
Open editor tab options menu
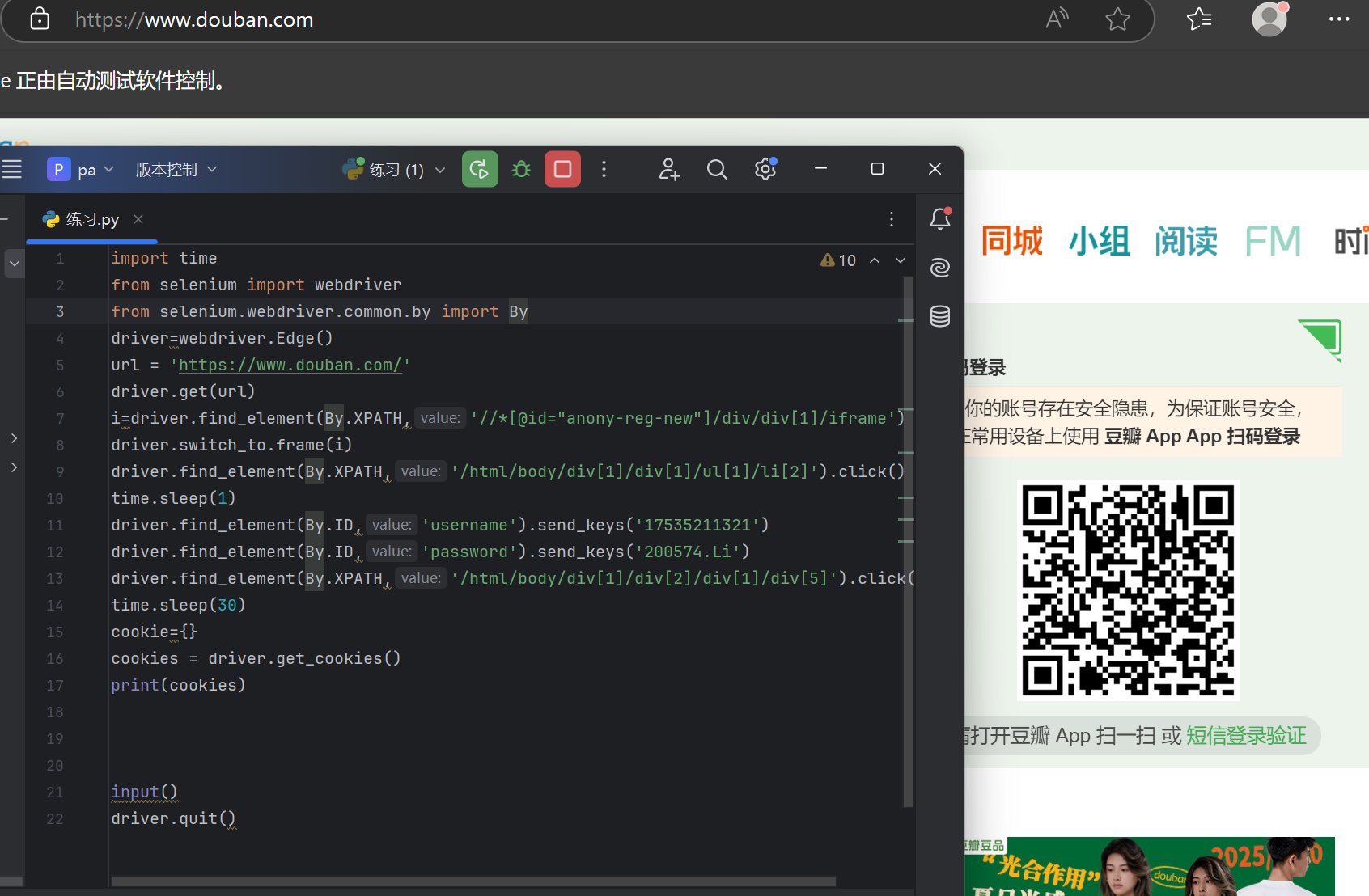tap(892, 219)
